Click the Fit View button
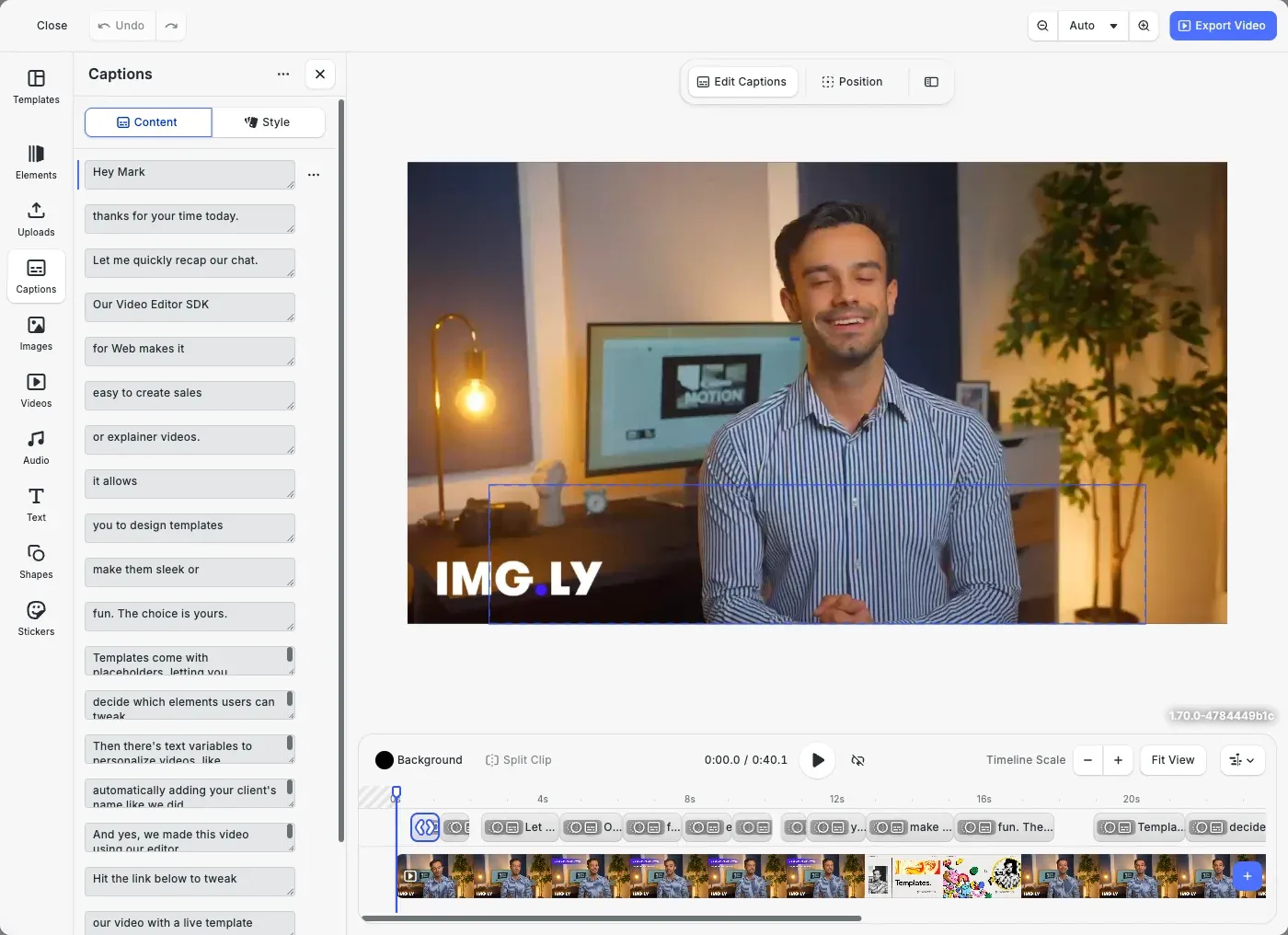 (1172, 760)
